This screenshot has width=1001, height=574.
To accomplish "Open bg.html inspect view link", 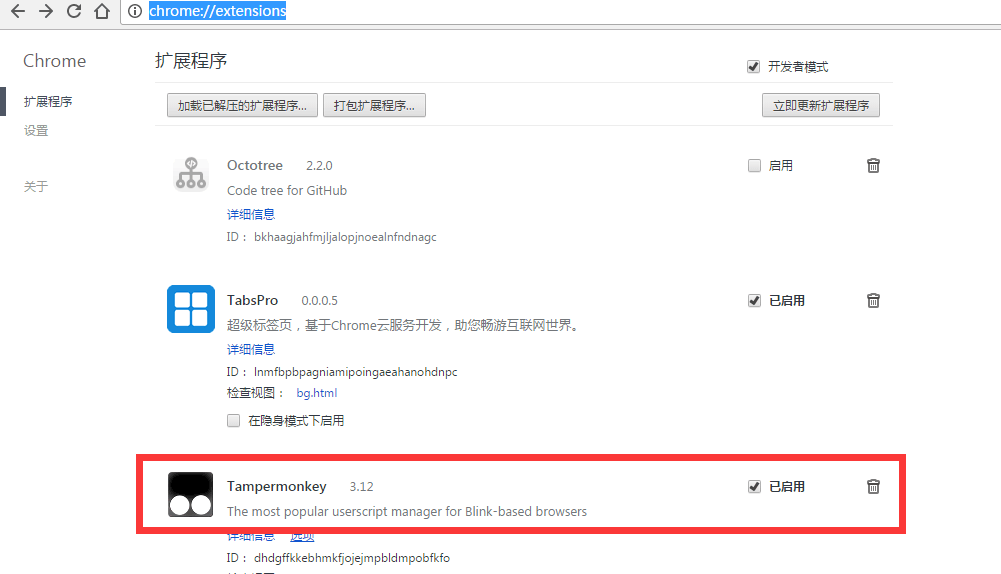I will [x=317, y=393].
